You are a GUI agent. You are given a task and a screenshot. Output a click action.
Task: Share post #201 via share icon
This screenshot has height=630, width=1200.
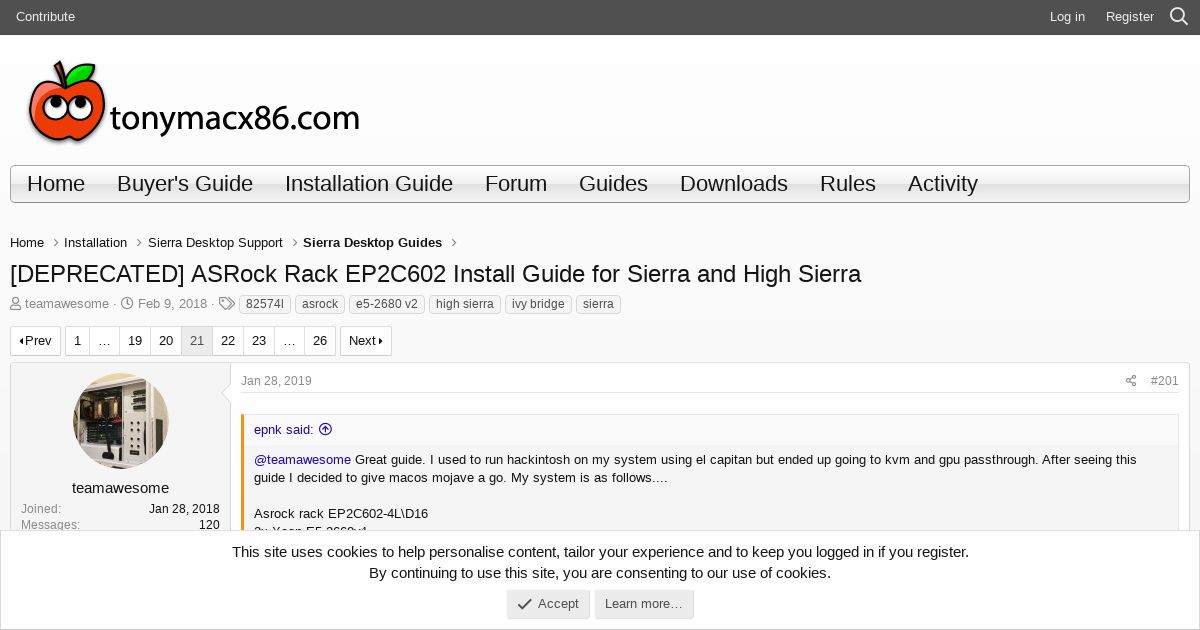tap(1131, 381)
